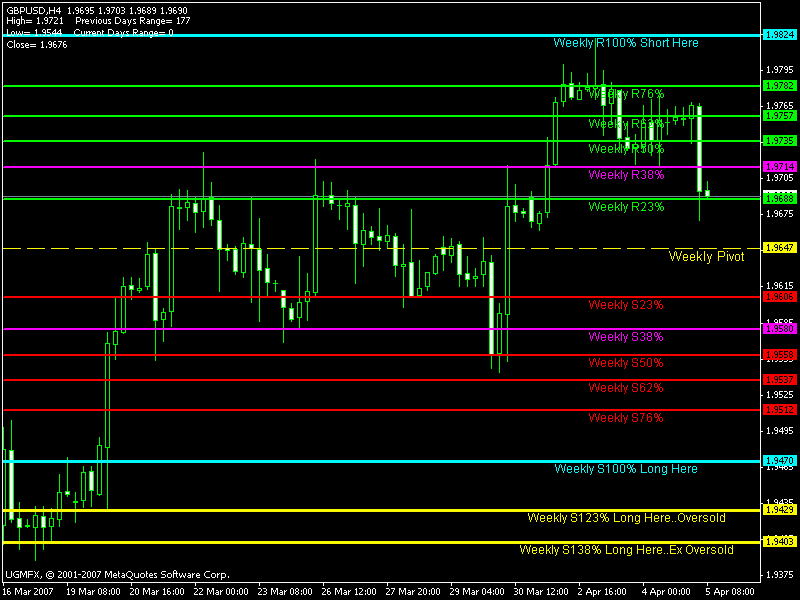This screenshot has width=800, height=600.
Task: Select the magenta 1.9714 price tag
Action: 778,166
